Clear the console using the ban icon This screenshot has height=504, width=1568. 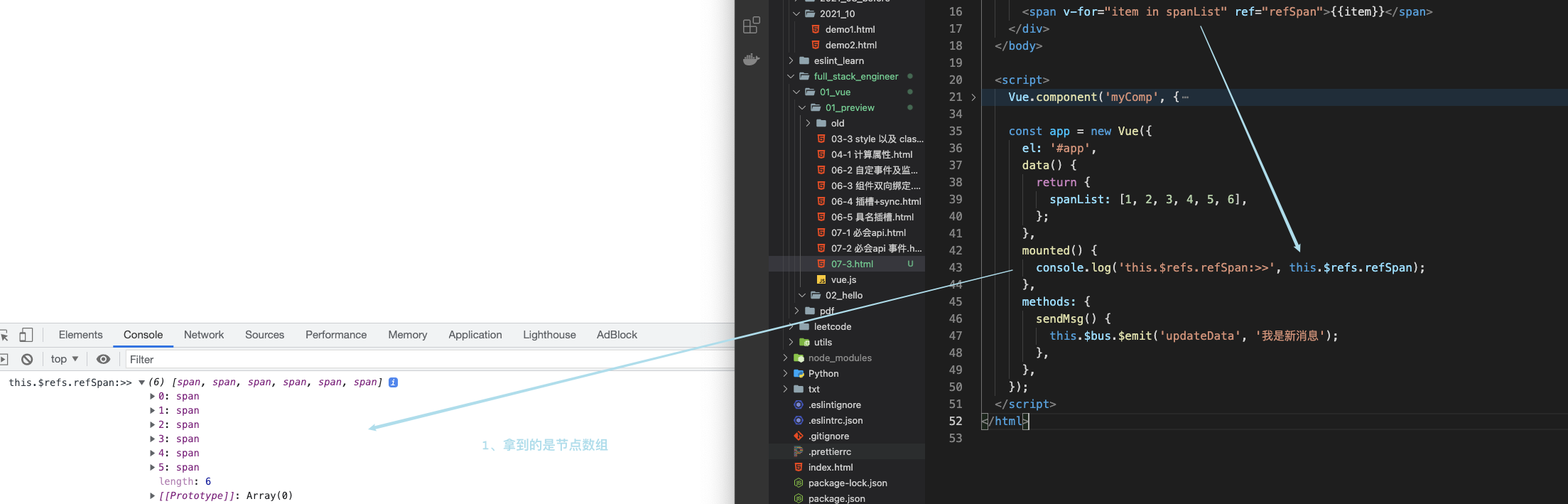[x=27, y=359]
